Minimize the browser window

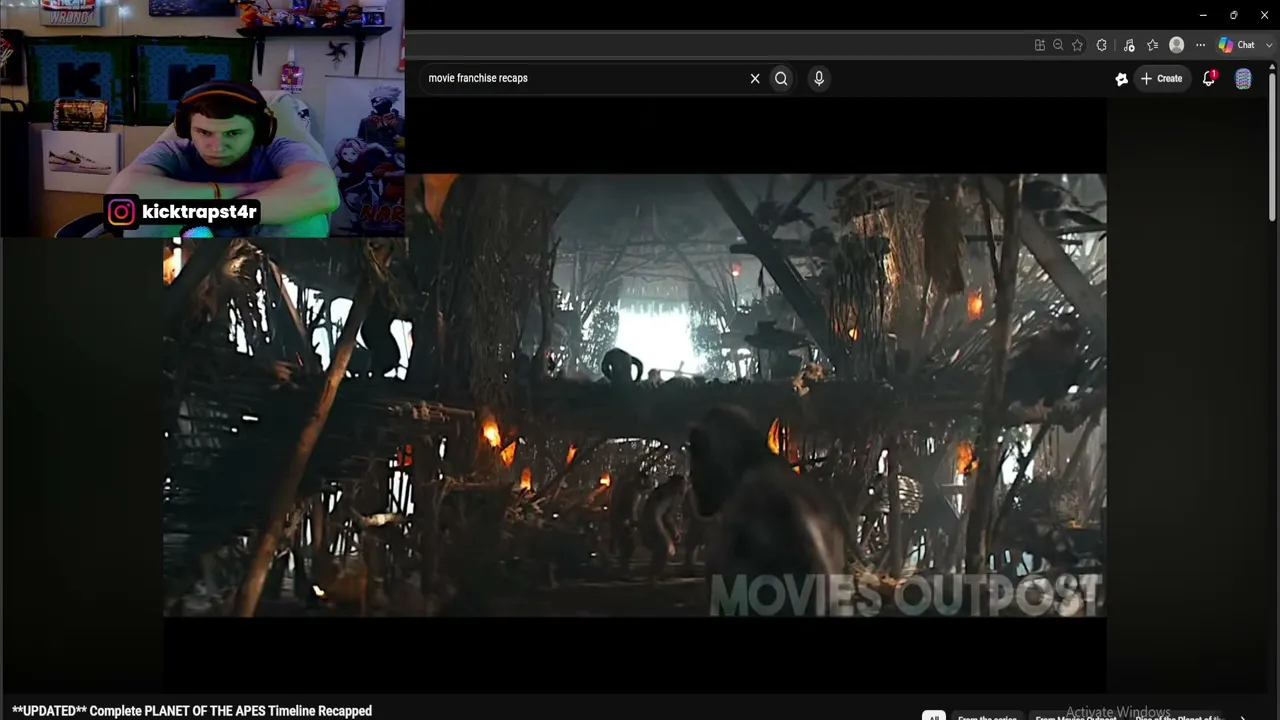pyautogui.click(x=1203, y=15)
